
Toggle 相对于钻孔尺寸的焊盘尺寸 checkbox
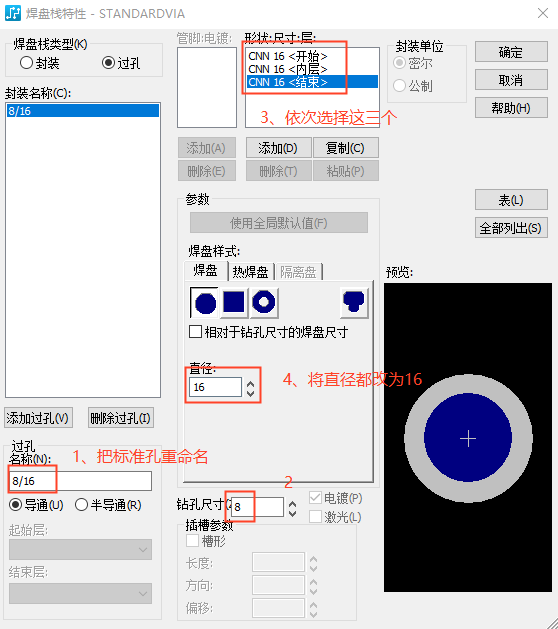click(x=195, y=332)
